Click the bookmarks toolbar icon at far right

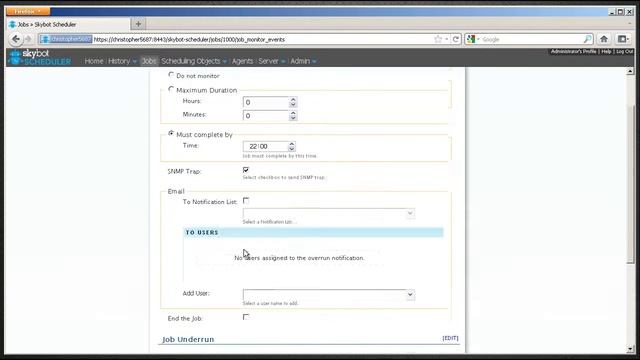click(x=623, y=39)
